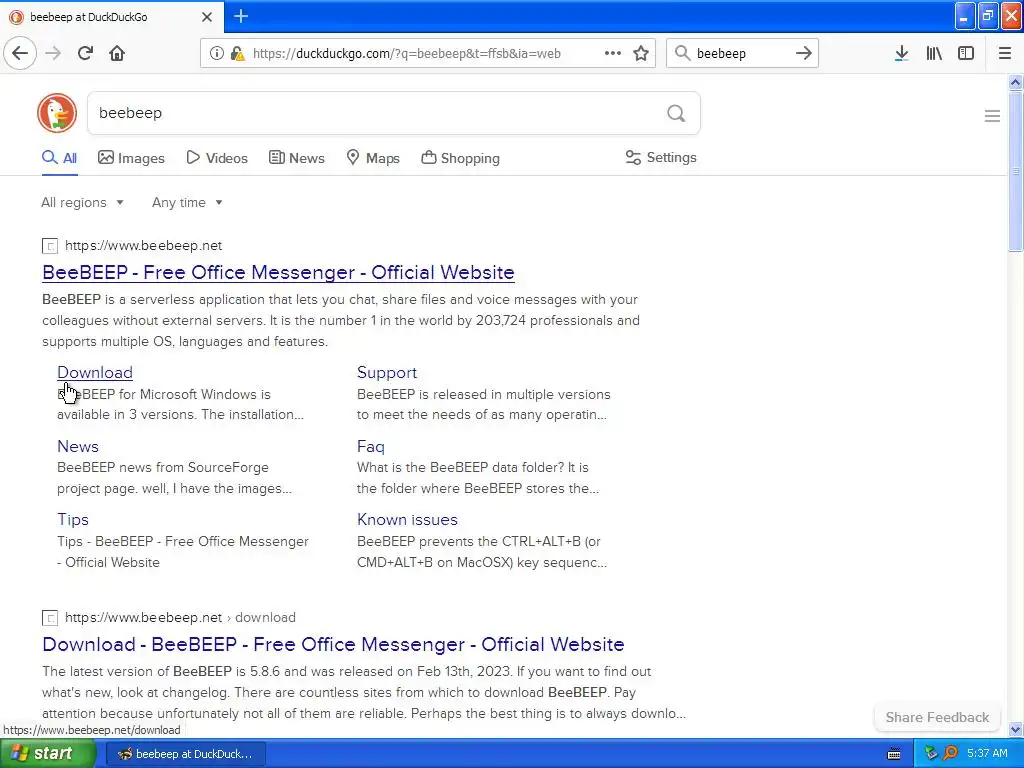Click the 5:37 AM clock

tap(987, 754)
